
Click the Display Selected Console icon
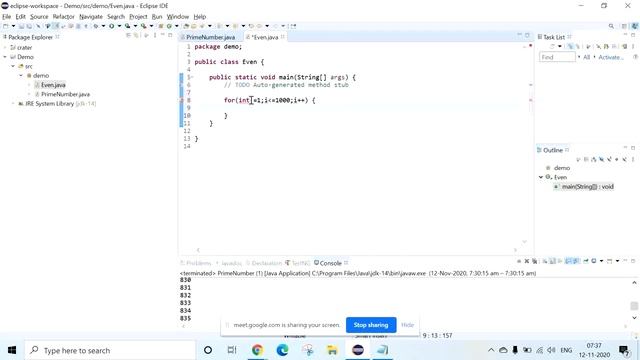[593, 261]
